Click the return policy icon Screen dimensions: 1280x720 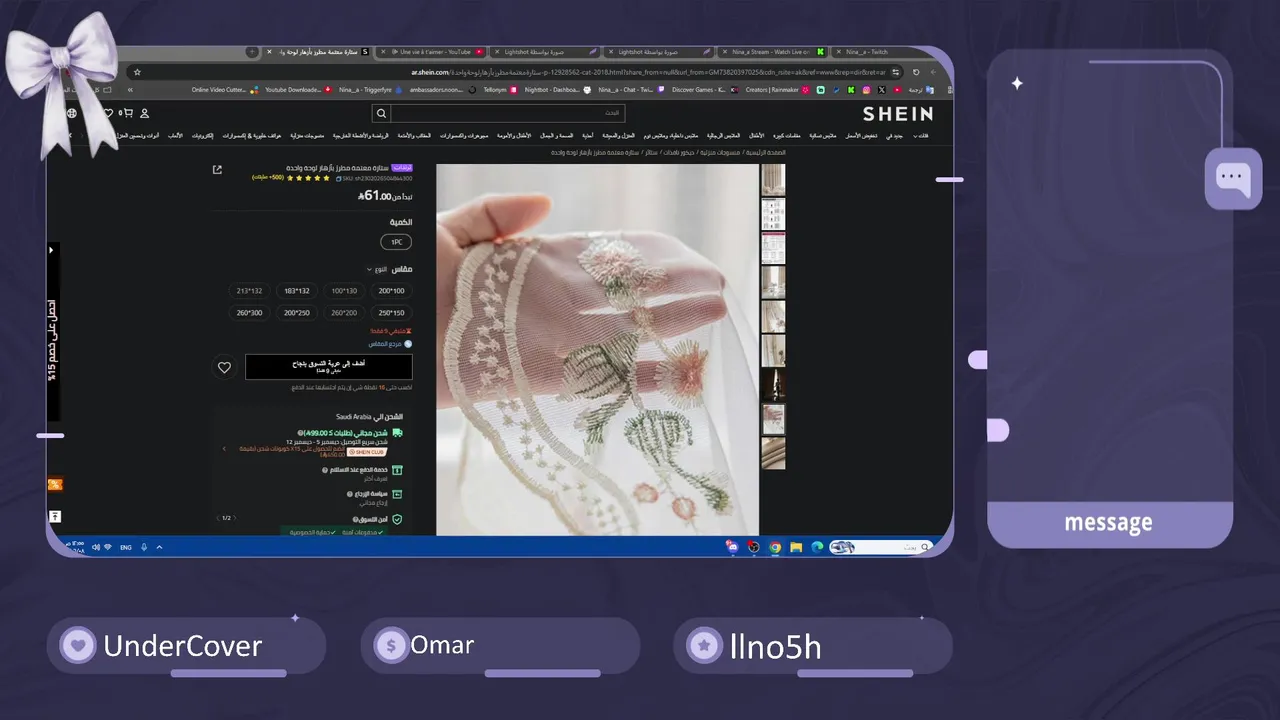coord(397,494)
